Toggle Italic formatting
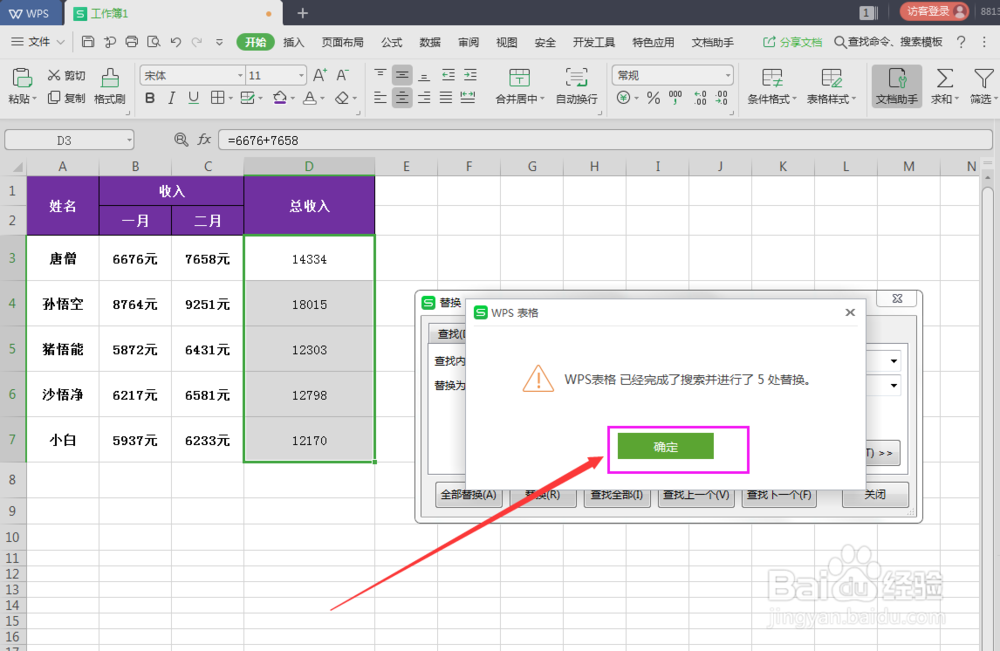The image size is (1000, 651). (171, 98)
